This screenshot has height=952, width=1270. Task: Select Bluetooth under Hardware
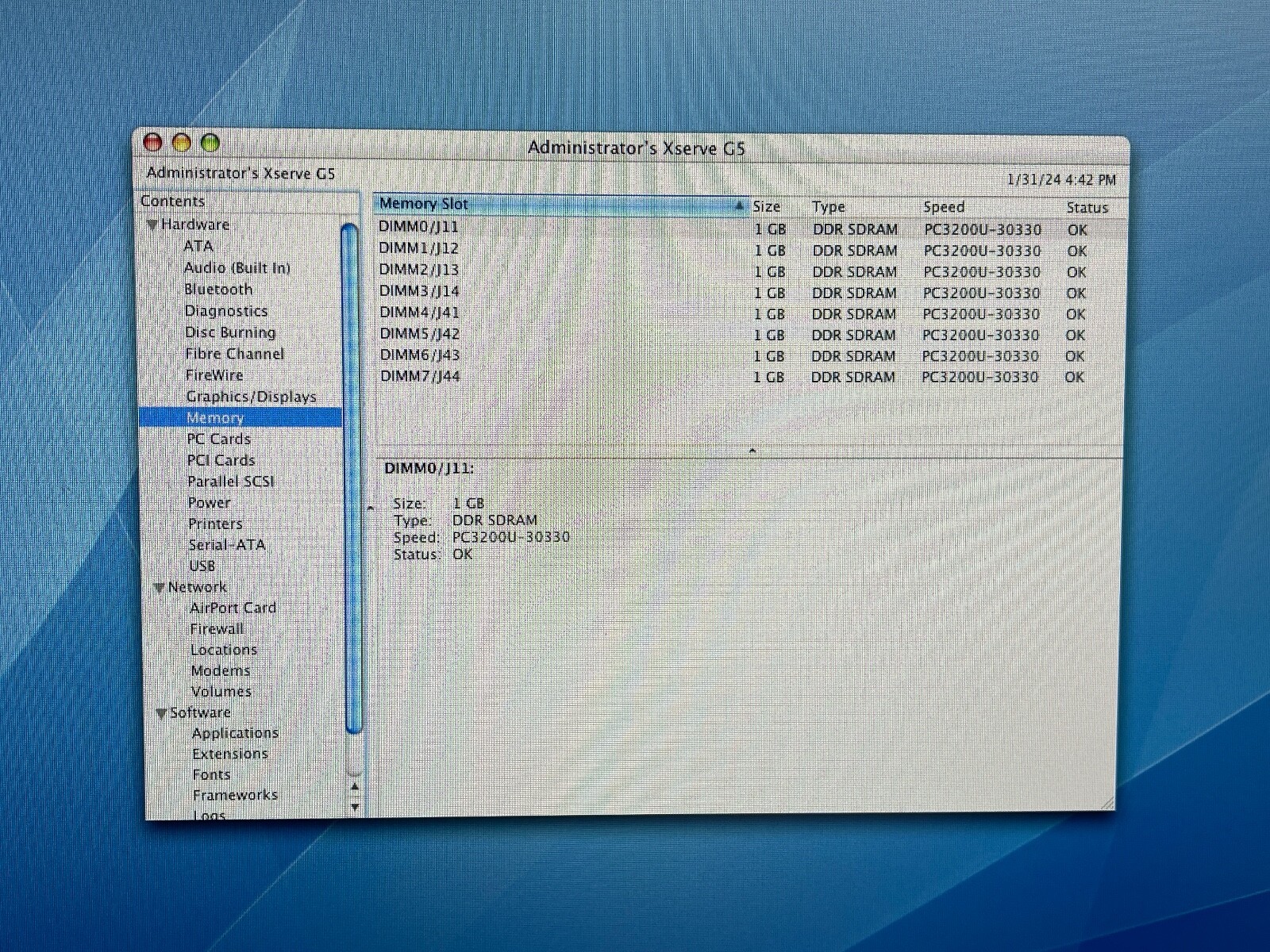218,290
